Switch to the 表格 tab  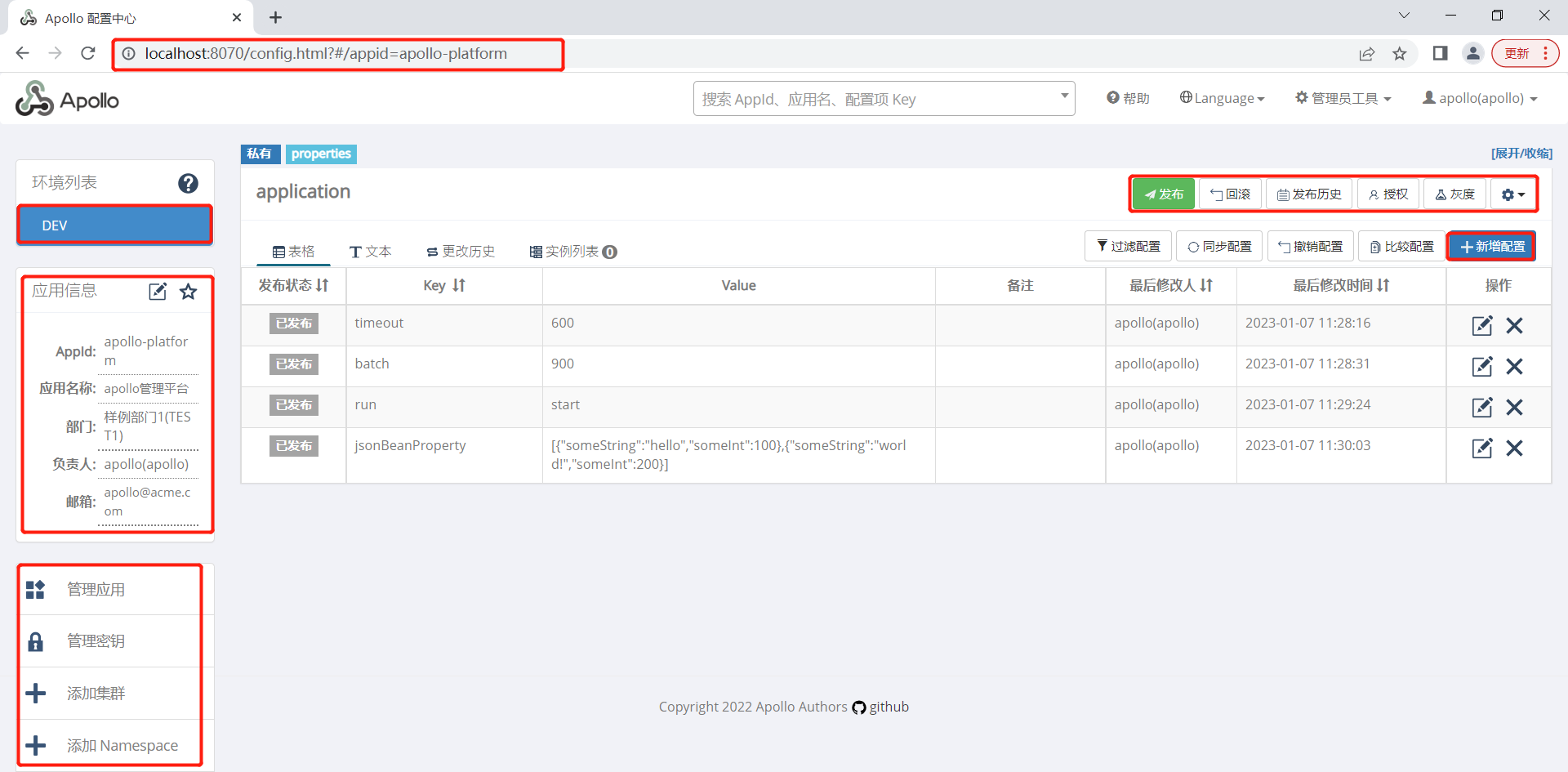[293, 252]
